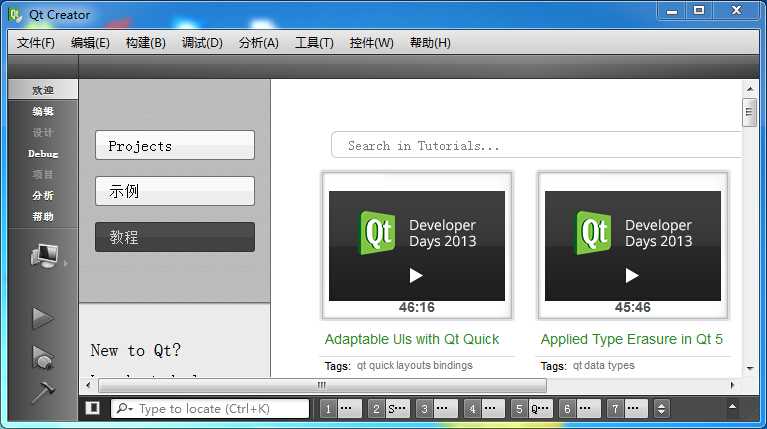Focus the Search in Tutorials field
The height and width of the screenshot is (429, 767).
(x=537, y=145)
